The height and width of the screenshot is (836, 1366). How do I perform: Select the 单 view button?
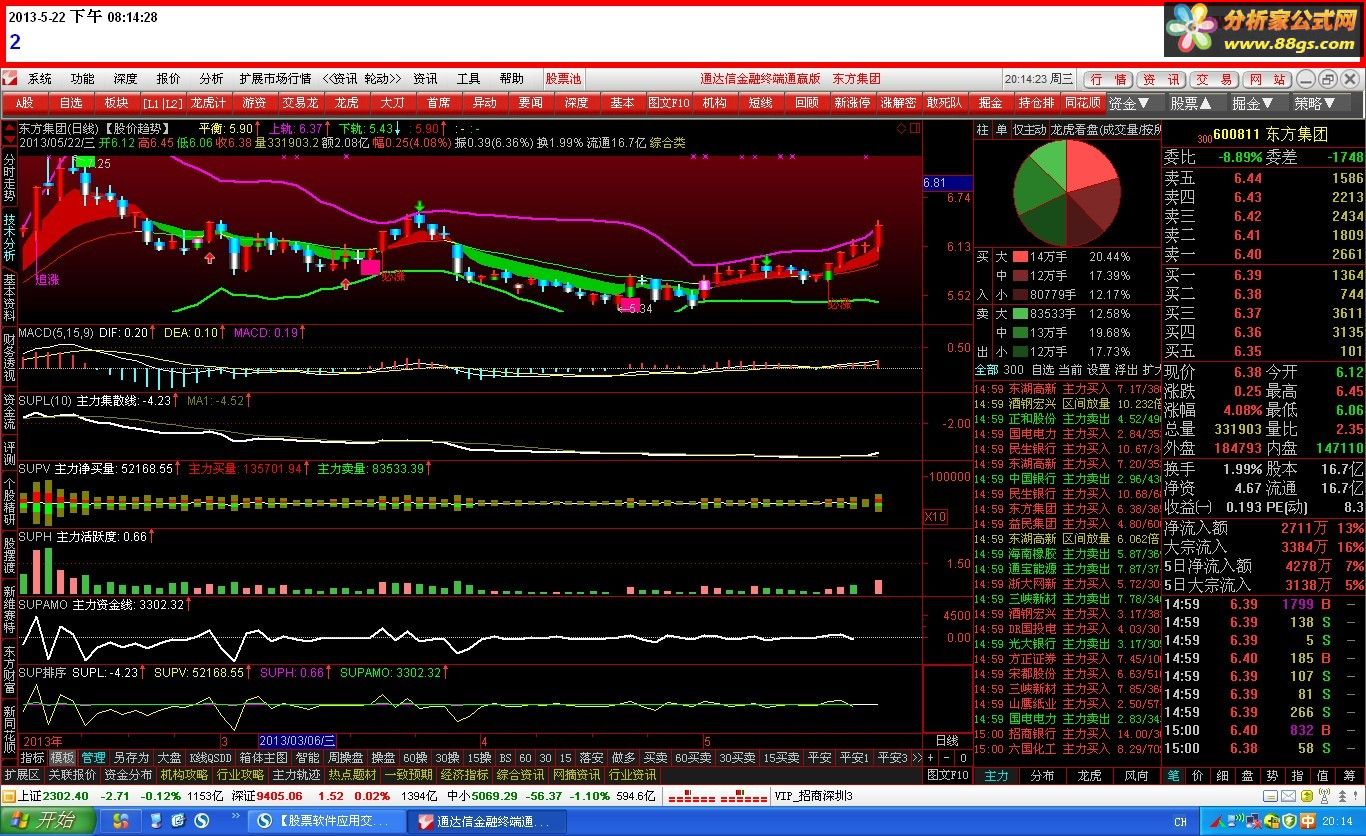tap(1001, 130)
